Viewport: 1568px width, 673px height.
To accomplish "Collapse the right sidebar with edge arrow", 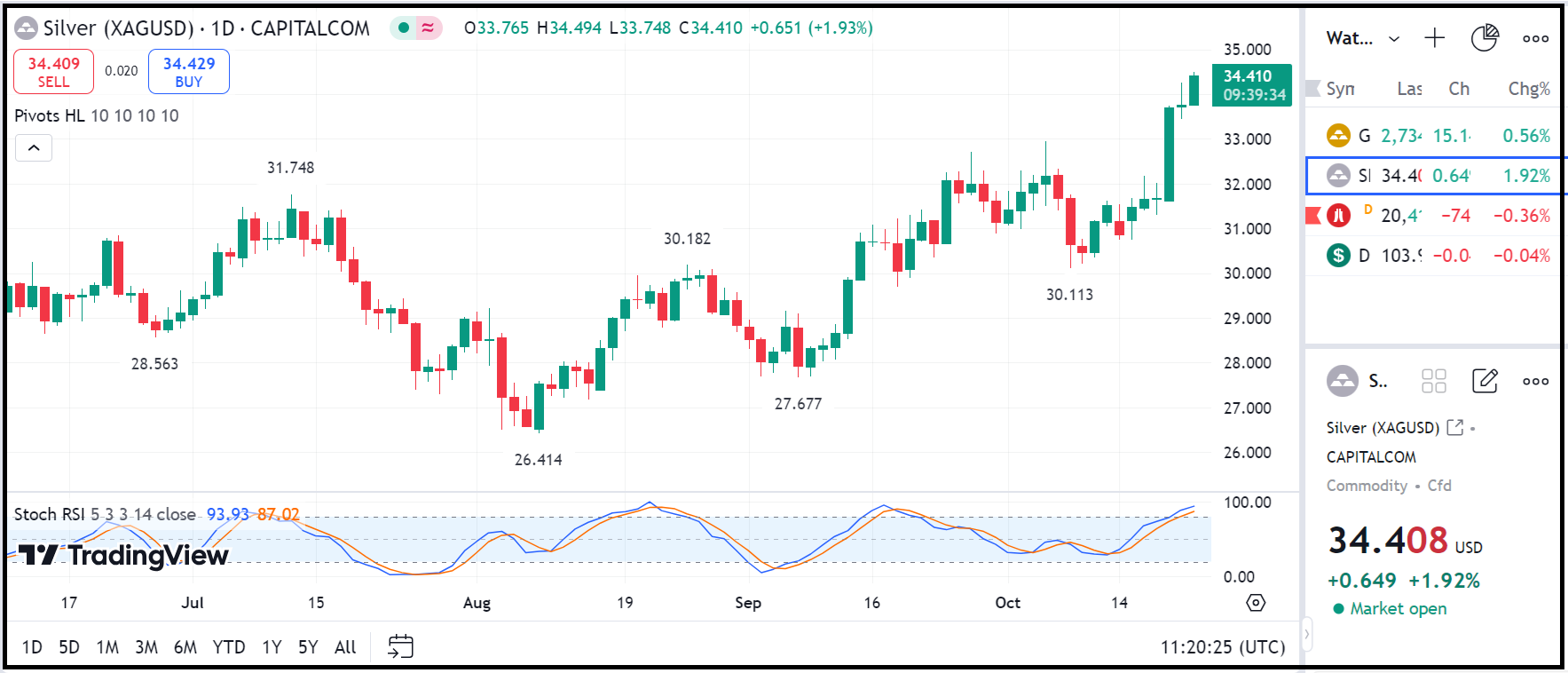I will pyautogui.click(x=1306, y=634).
